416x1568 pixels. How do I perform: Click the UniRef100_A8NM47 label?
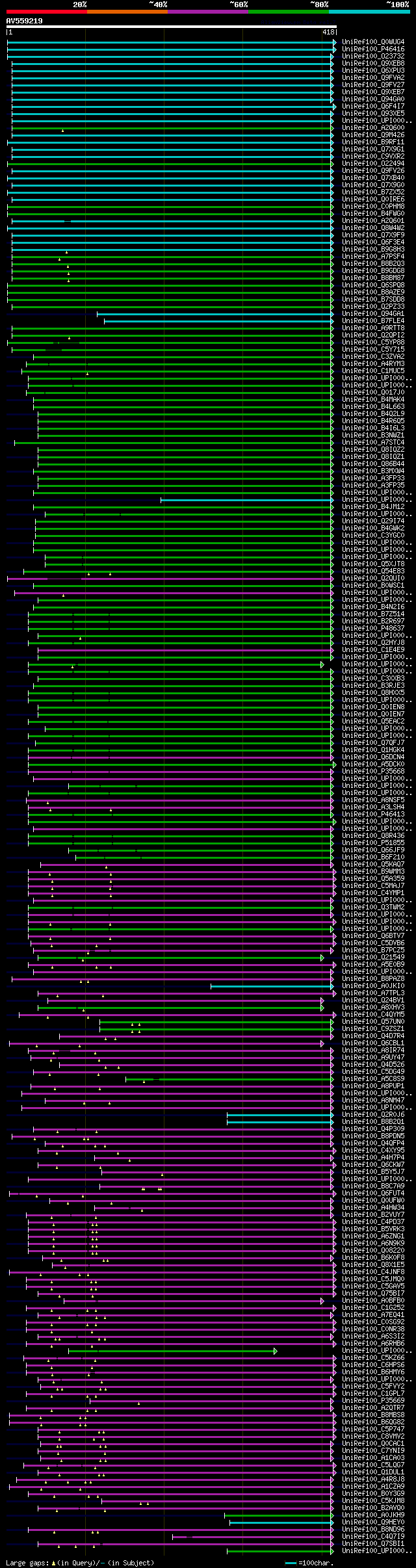click(373, 1101)
